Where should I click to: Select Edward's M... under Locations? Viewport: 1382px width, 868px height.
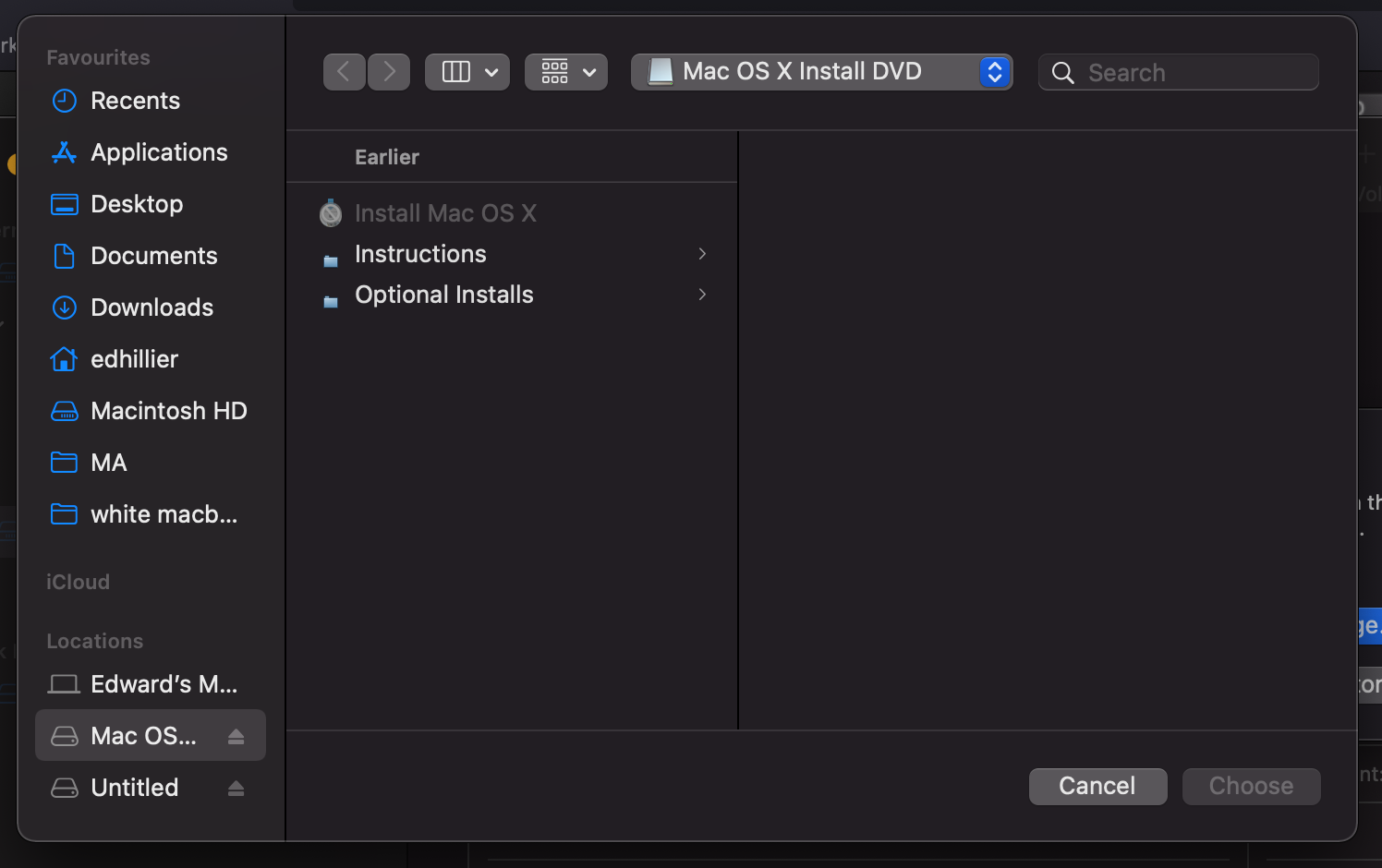(151, 684)
